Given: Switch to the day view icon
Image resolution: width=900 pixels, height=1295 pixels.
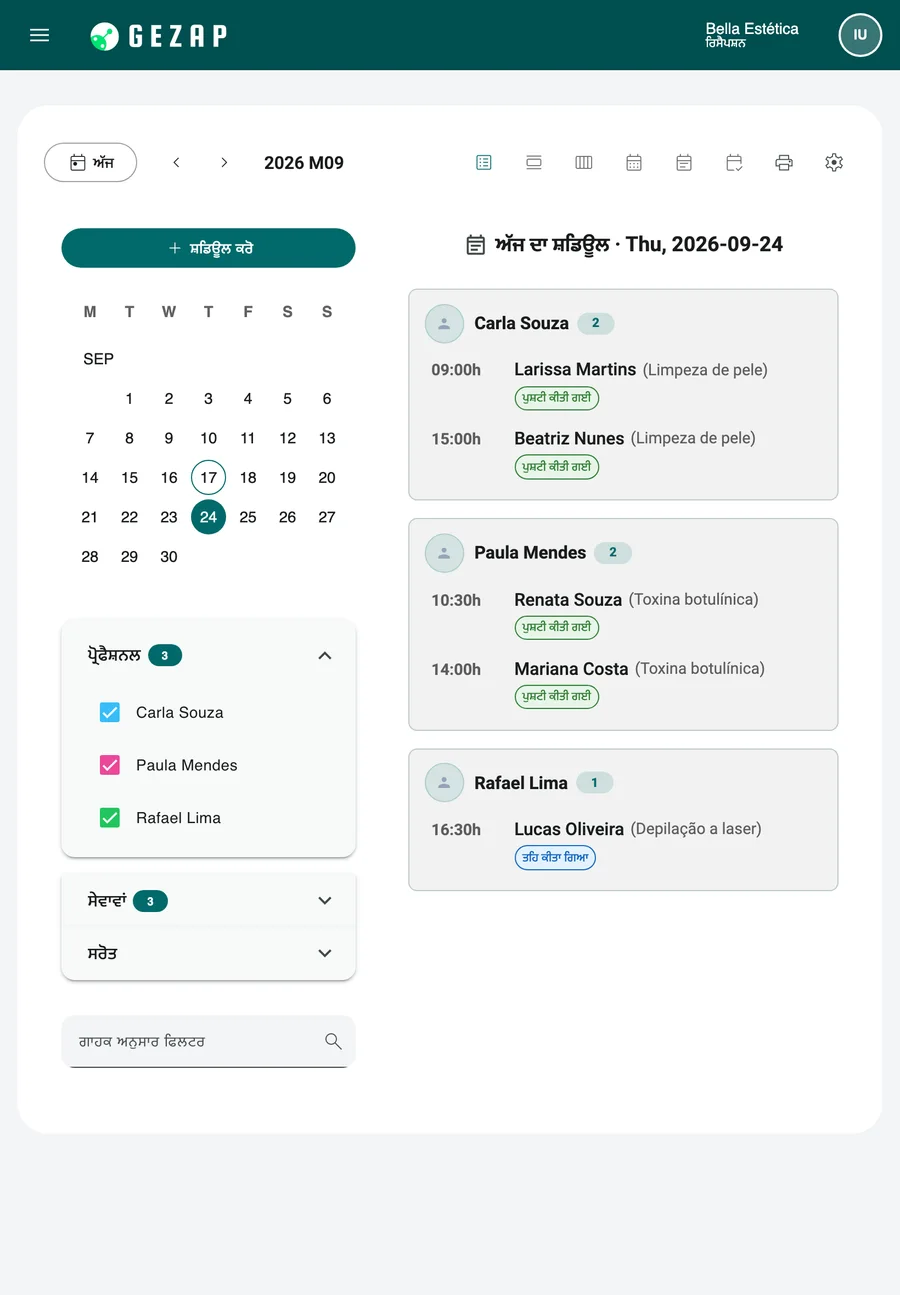Looking at the screenshot, I should coord(534,162).
